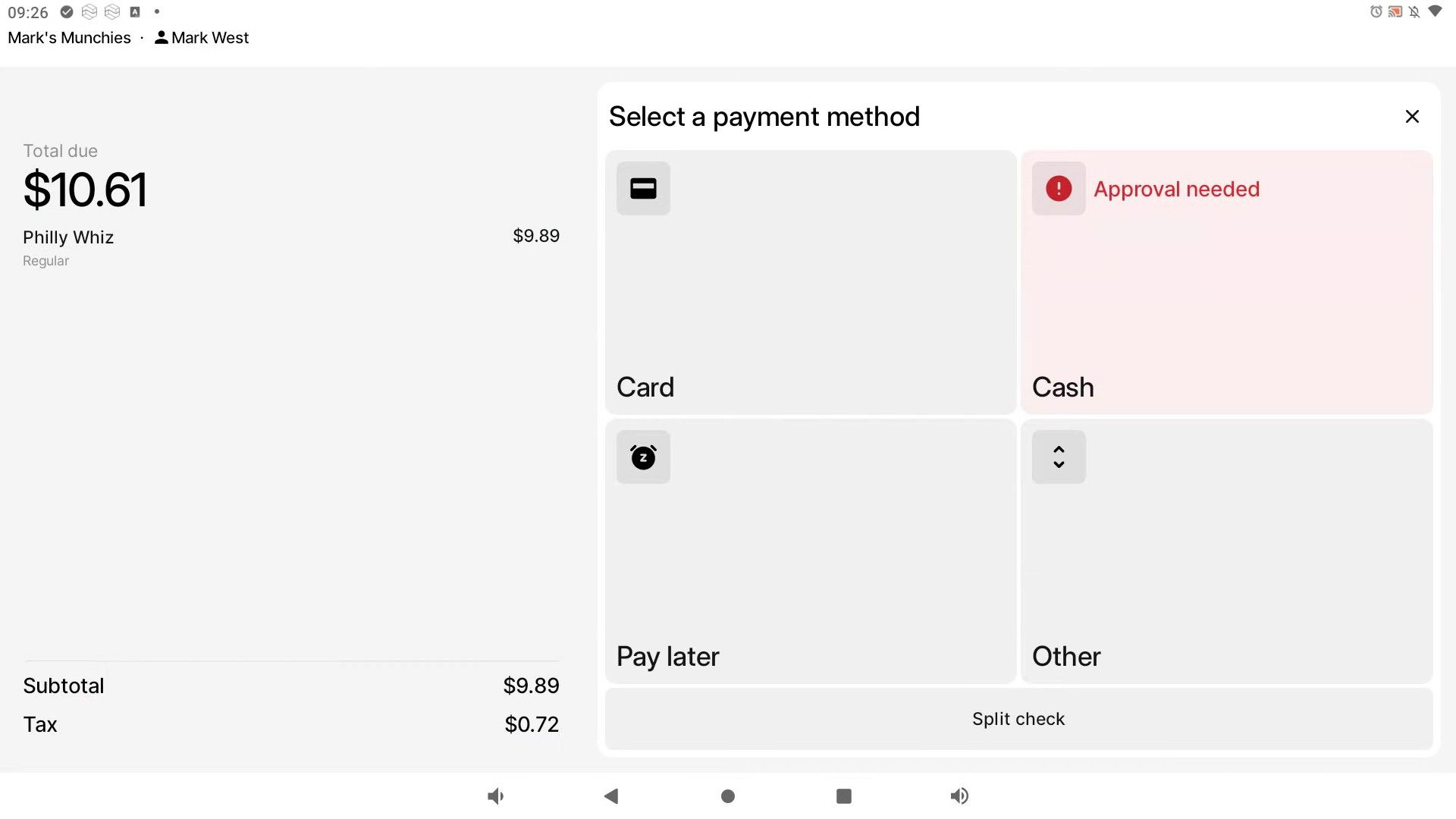Tap the Pay later alarm clock icon
This screenshot has width=1456, height=819.
(643, 457)
